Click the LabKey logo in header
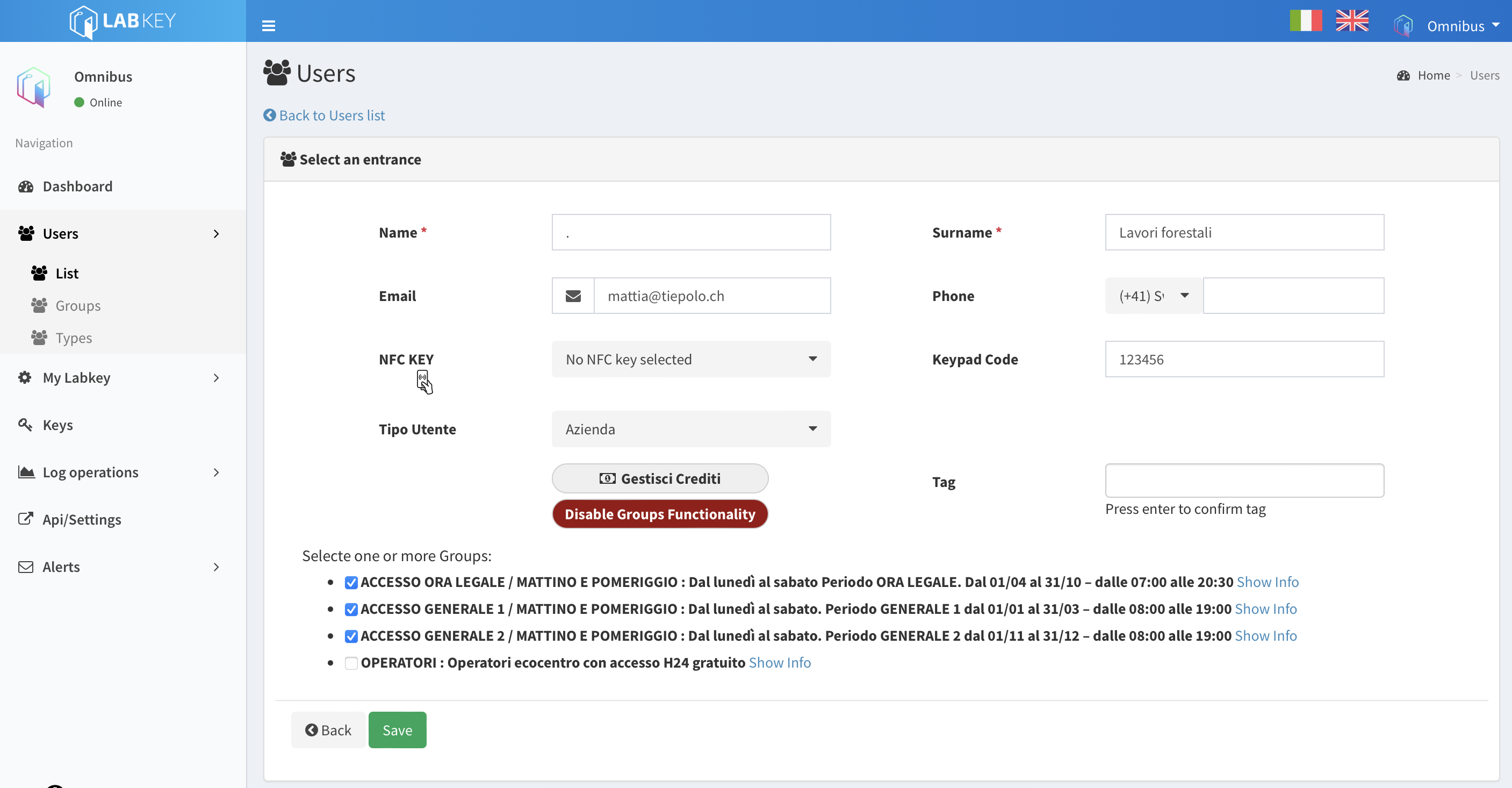Viewport: 1512px width, 788px height. 123,21
